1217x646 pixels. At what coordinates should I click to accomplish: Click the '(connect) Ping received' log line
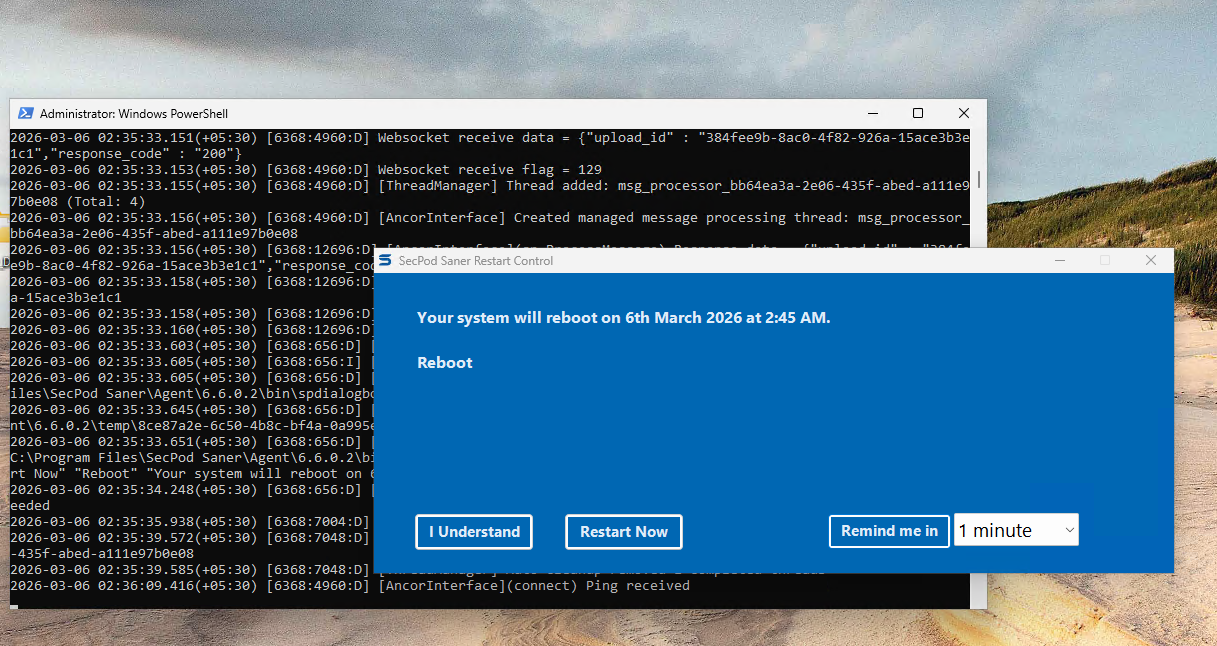coord(350,586)
